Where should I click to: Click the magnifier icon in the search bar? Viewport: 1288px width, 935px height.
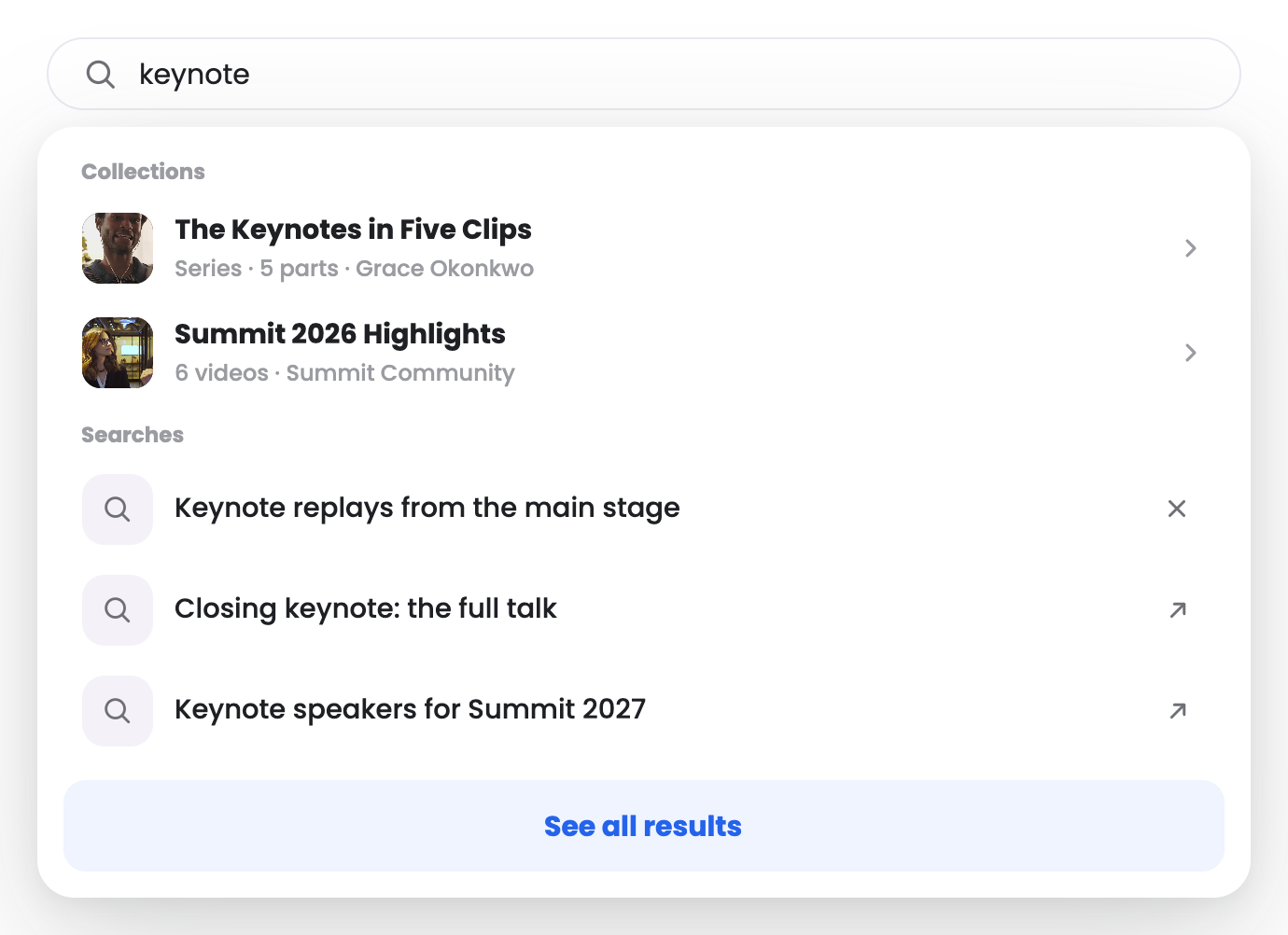pyautogui.click(x=100, y=75)
